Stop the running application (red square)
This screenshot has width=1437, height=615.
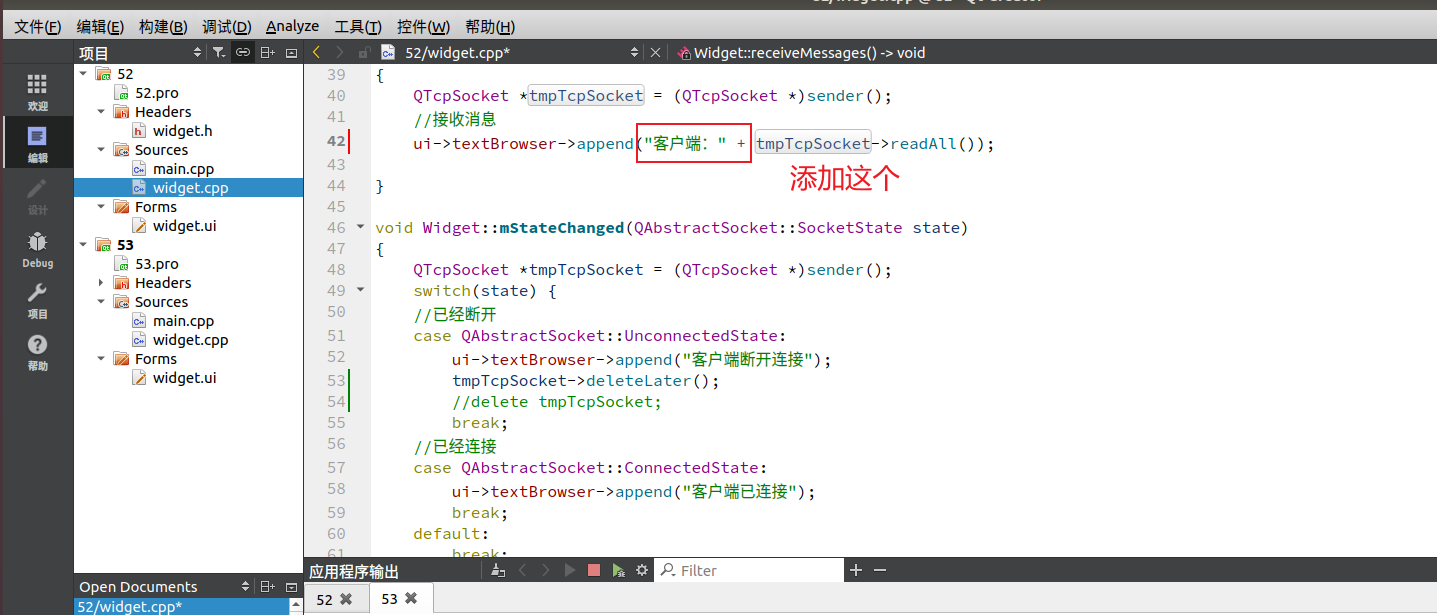click(x=594, y=570)
